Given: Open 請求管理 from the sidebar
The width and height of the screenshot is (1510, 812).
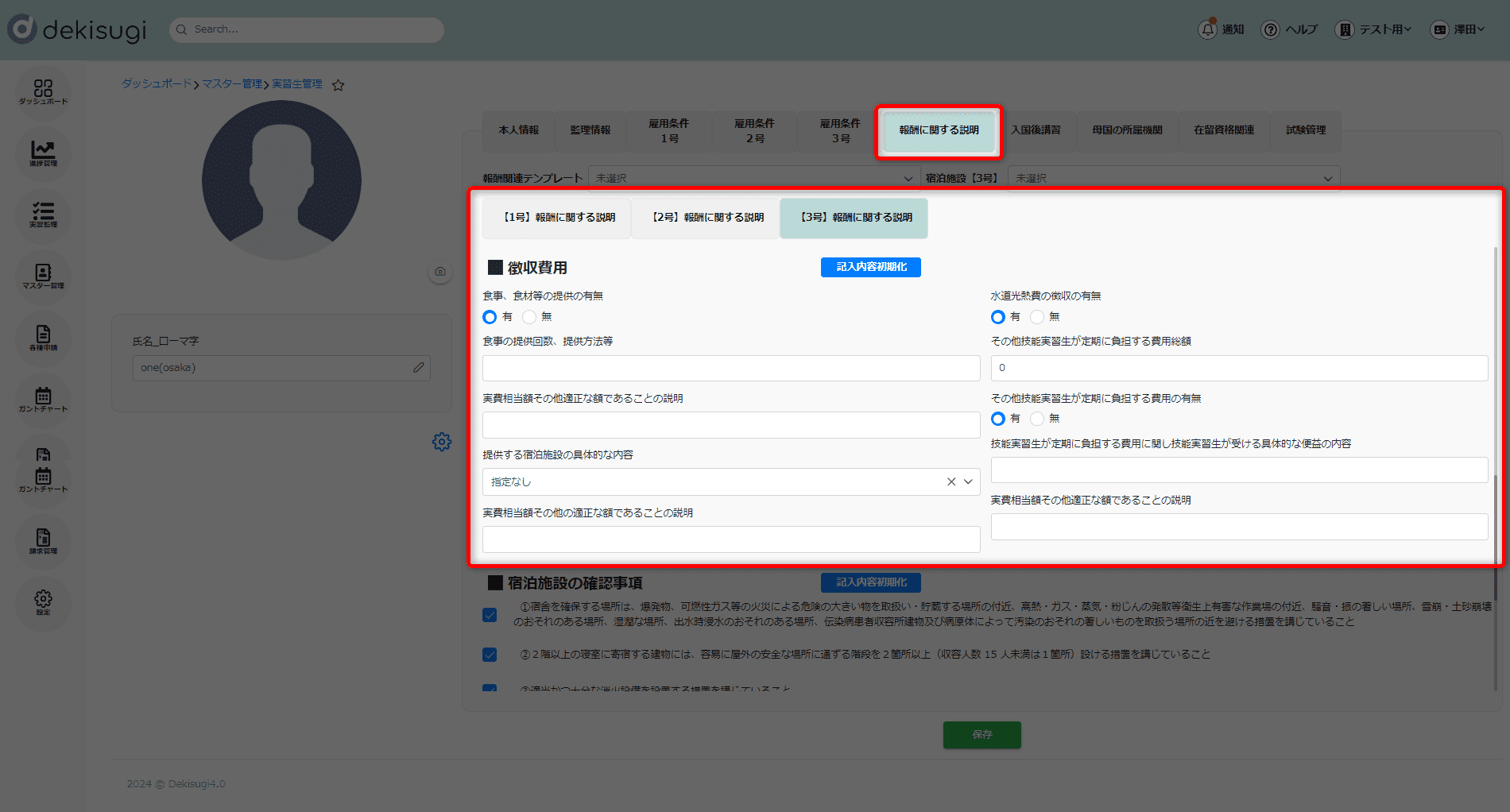Looking at the screenshot, I should pyautogui.click(x=43, y=541).
